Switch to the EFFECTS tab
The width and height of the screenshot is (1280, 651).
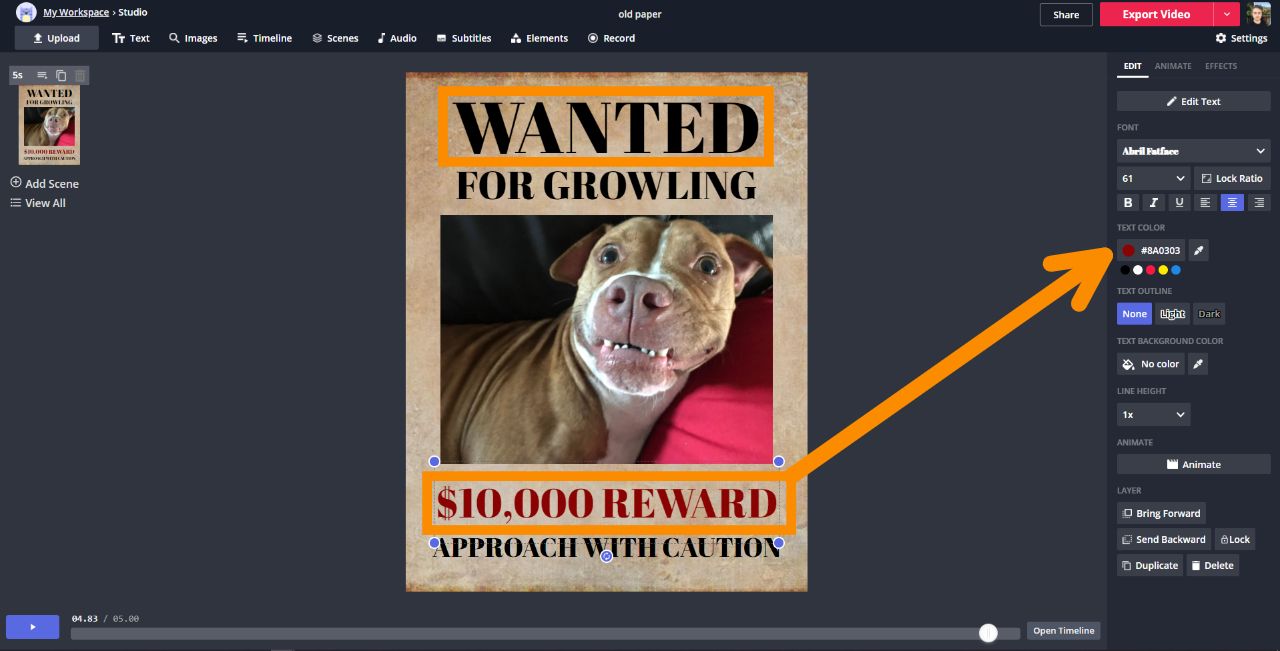click(1221, 66)
